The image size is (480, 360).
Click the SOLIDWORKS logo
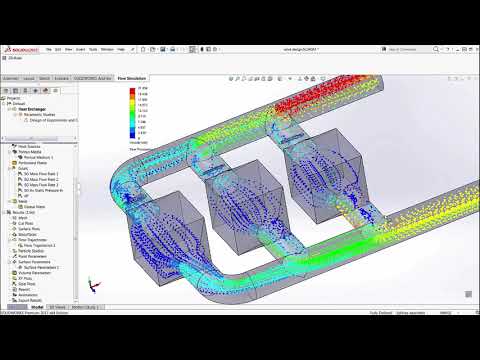pos(22,50)
